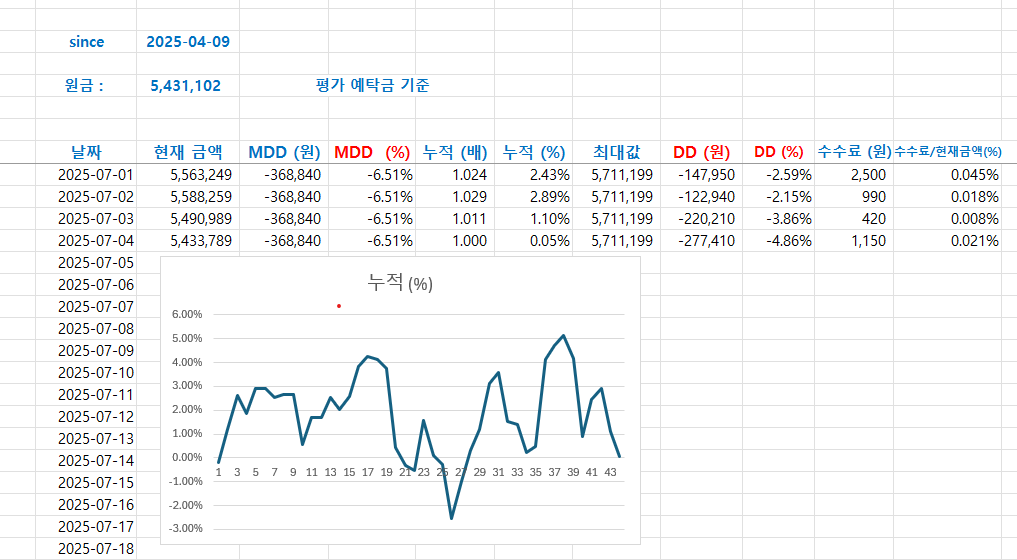
Task: Click fee ratio cell 0.045%
Action: 948,175
